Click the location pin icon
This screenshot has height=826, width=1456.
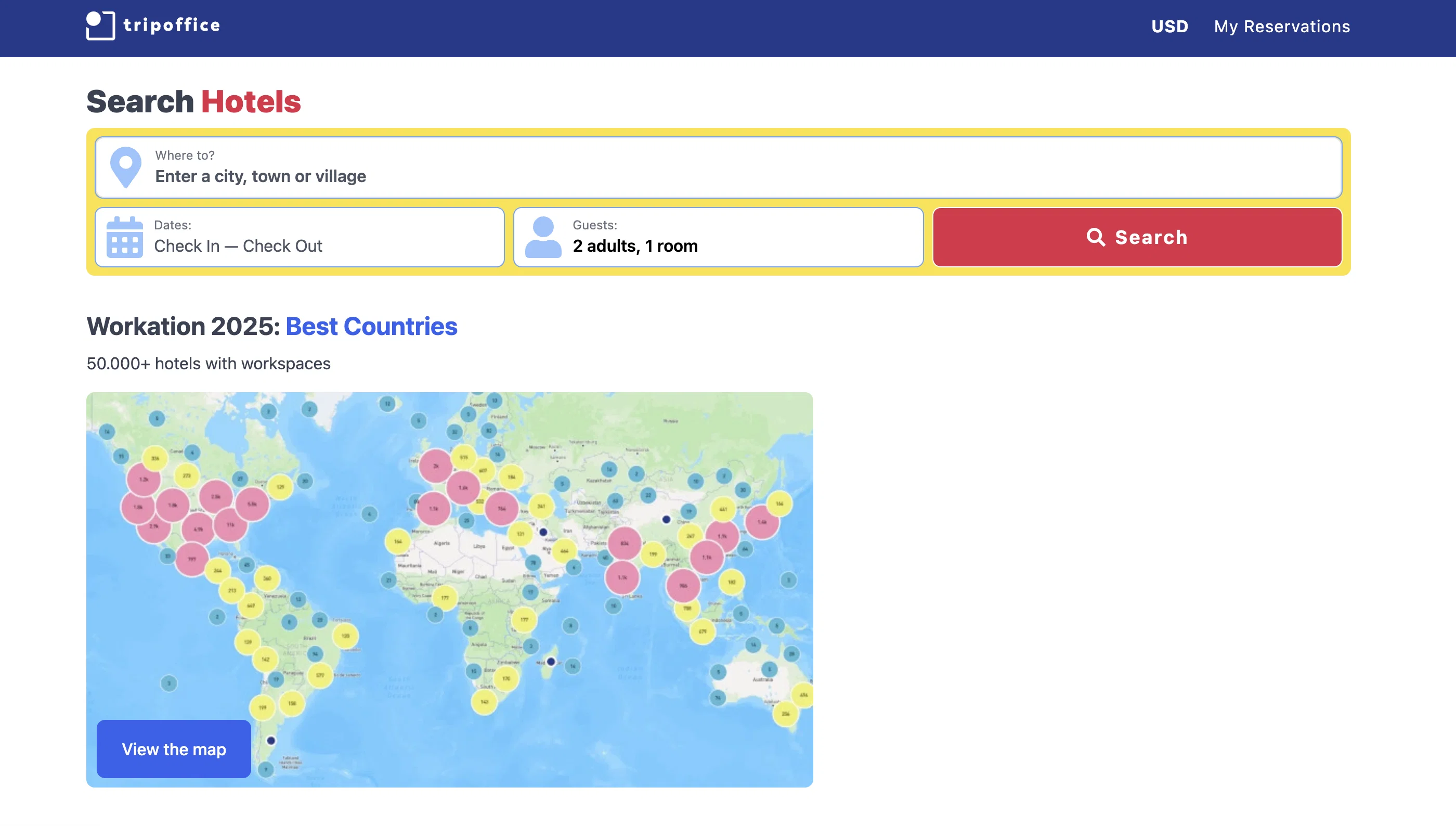tap(125, 167)
